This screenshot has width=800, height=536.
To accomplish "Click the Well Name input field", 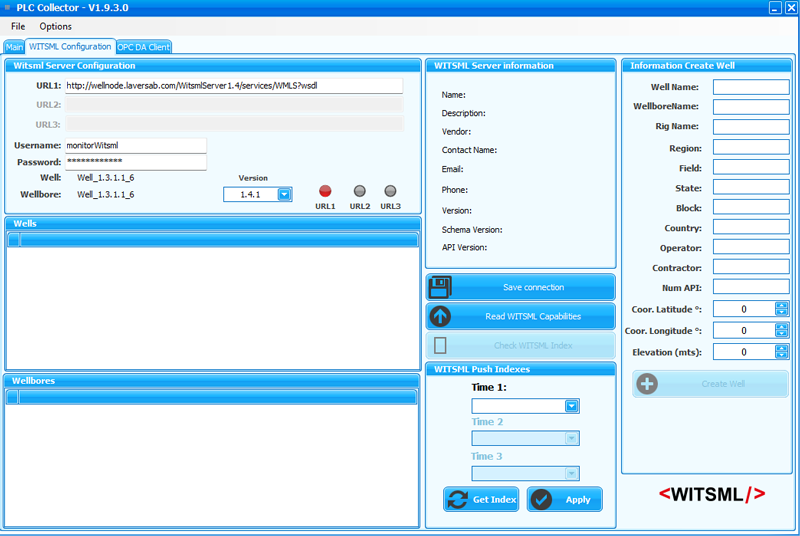I will coord(750,88).
